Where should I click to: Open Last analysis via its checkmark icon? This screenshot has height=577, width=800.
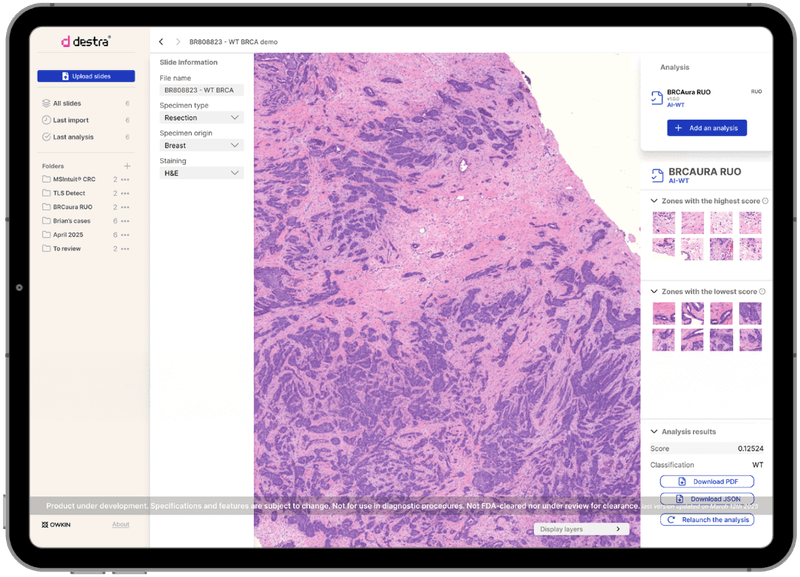point(45,136)
